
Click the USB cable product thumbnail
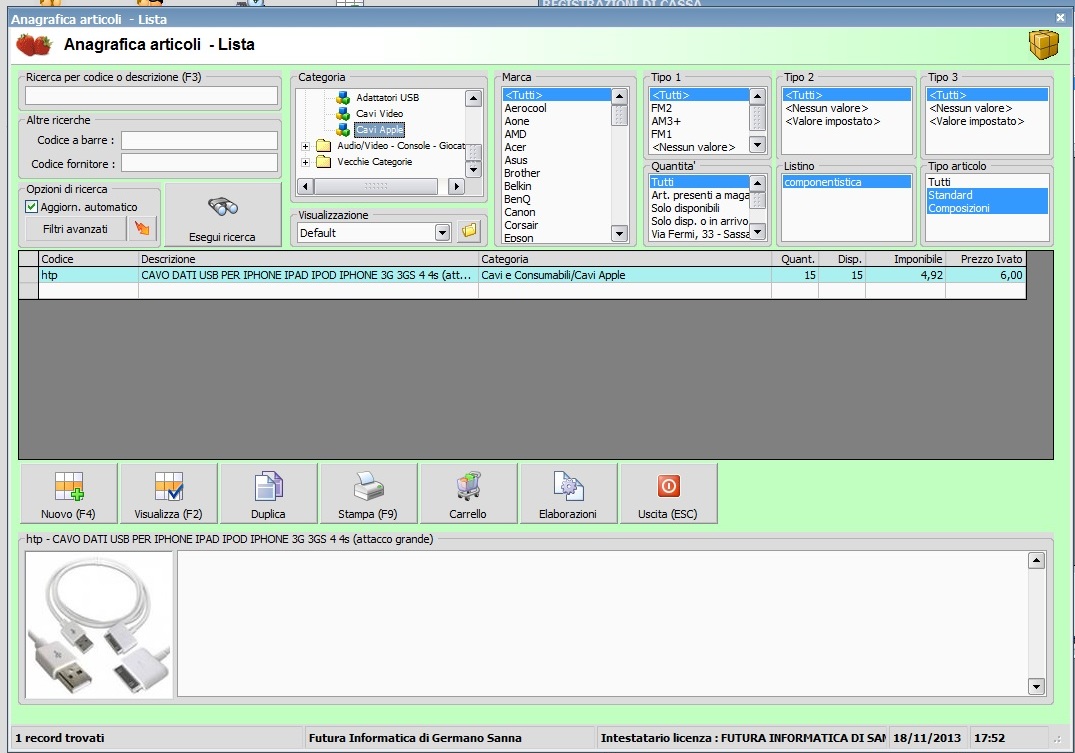click(99, 625)
